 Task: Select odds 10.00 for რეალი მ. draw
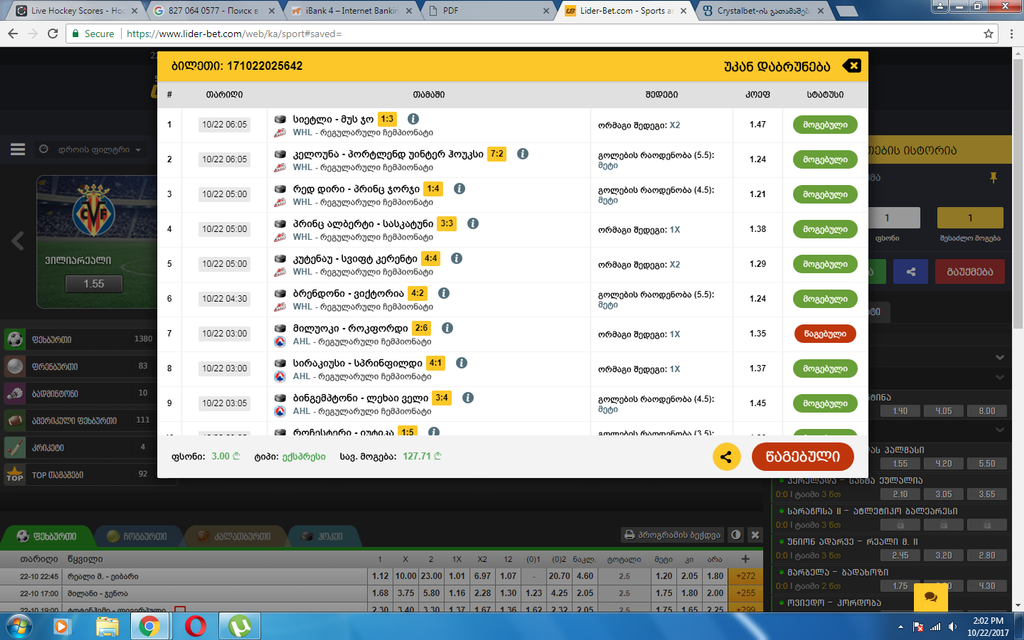coord(406,576)
